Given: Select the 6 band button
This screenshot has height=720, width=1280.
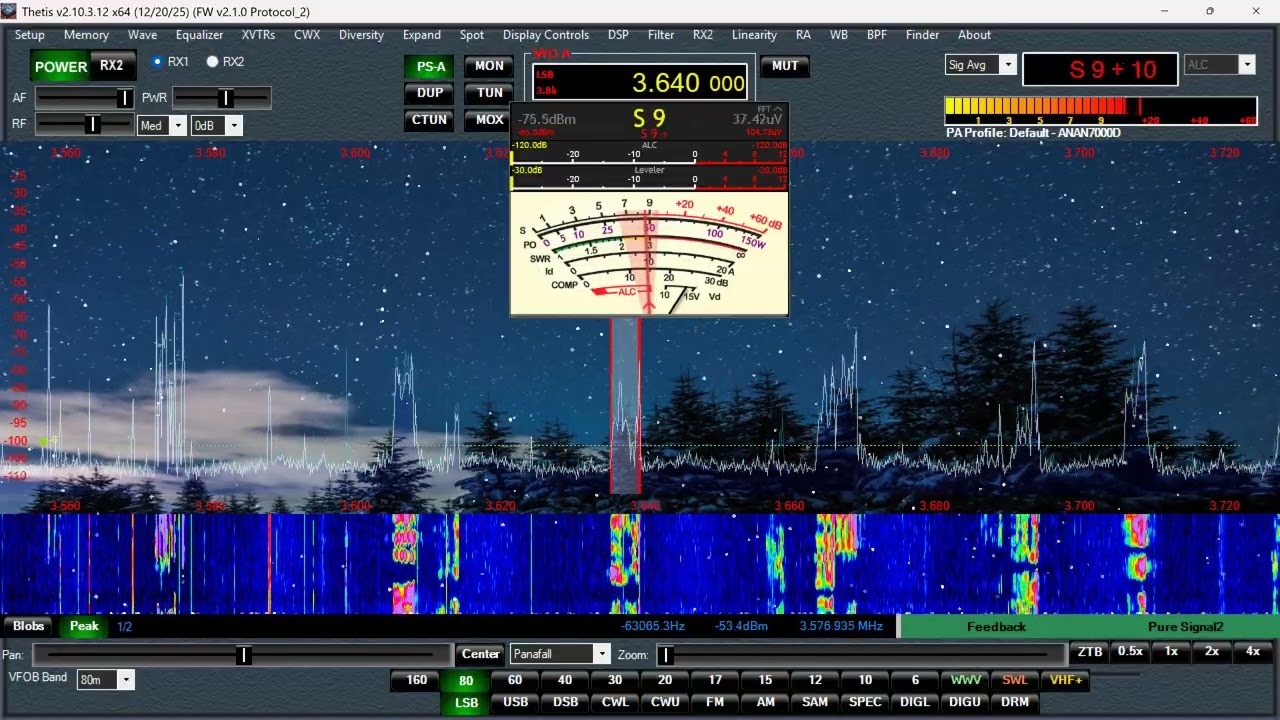Looking at the screenshot, I should 915,680.
